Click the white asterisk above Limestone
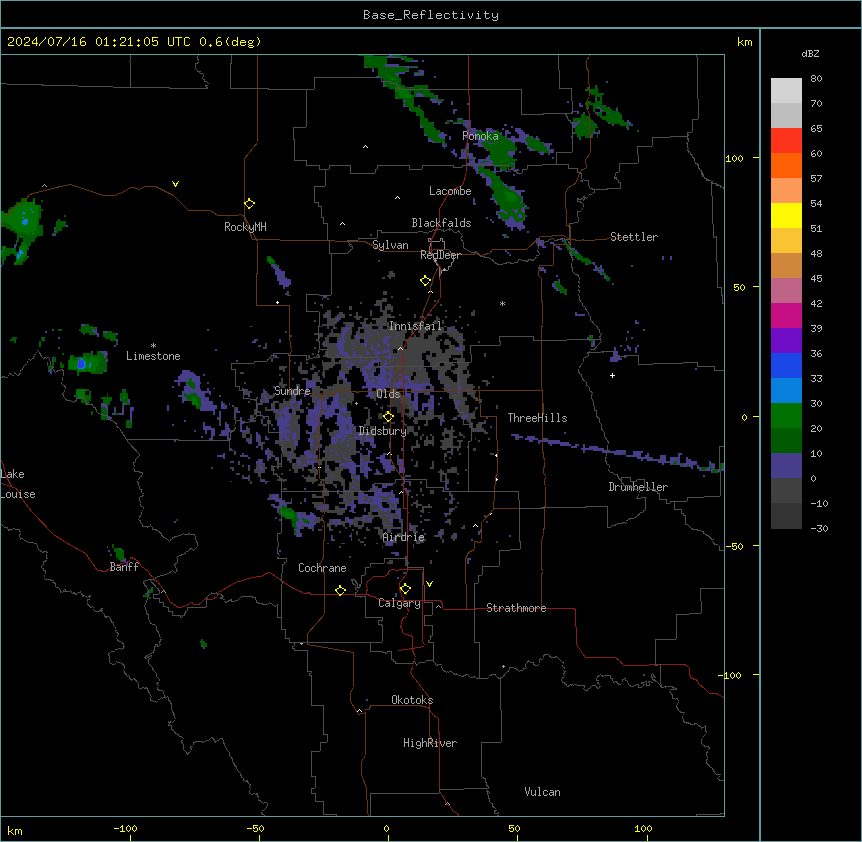Image resolution: width=862 pixels, height=842 pixels. pos(153,346)
